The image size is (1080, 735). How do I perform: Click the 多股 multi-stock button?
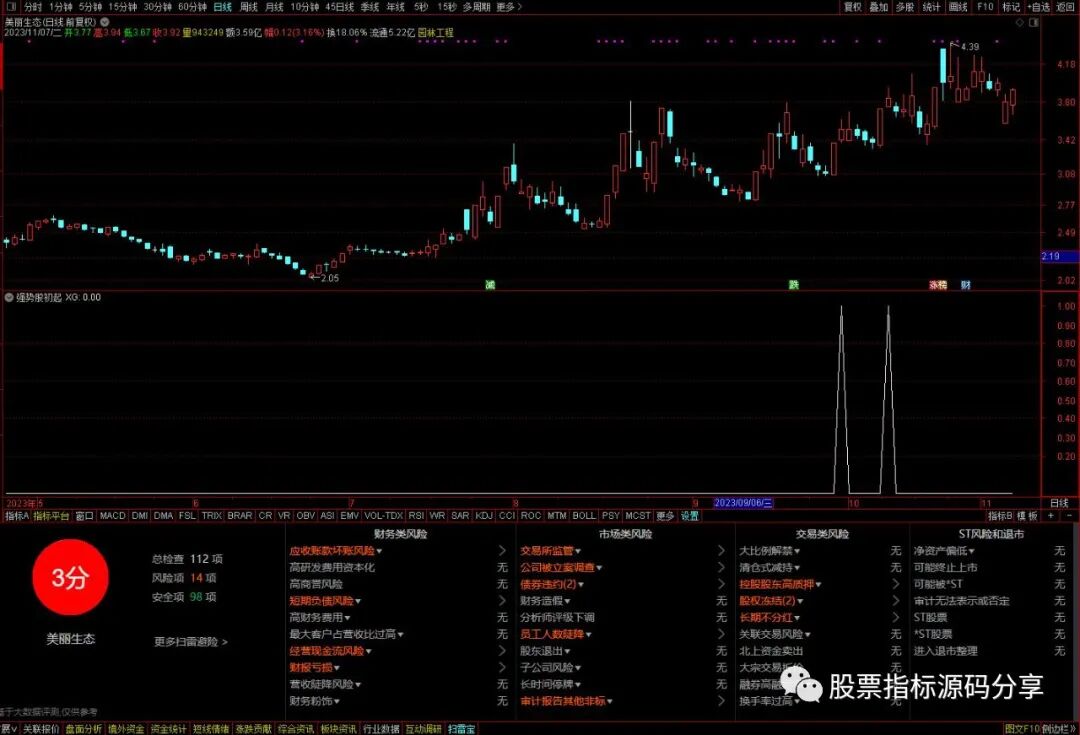pyautogui.click(x=904, y=7)
